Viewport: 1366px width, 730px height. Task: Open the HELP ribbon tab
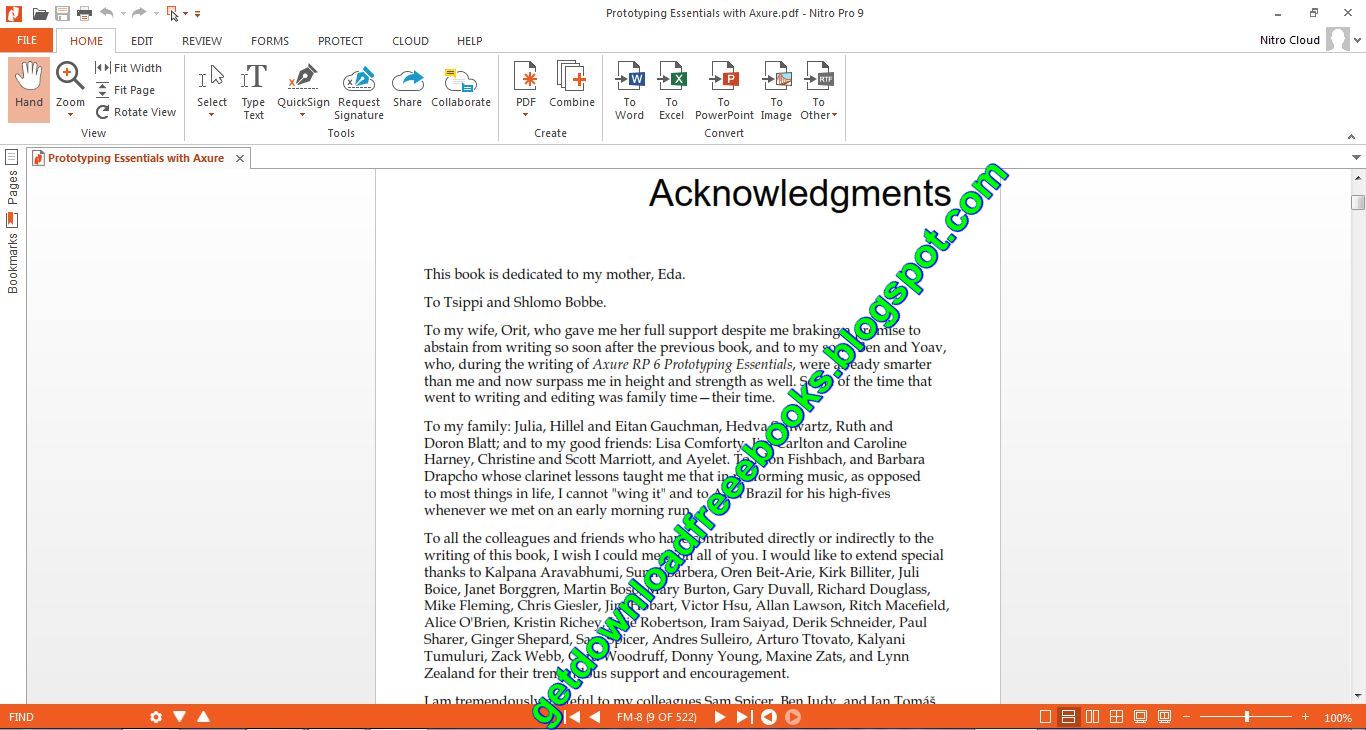470,41
